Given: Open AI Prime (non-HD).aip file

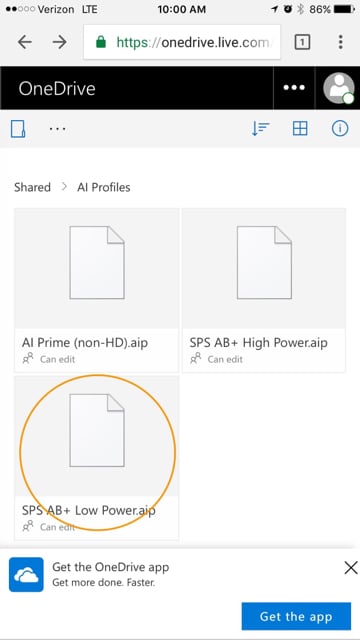Looking at the screenshot, I should (x=96, y=290).
